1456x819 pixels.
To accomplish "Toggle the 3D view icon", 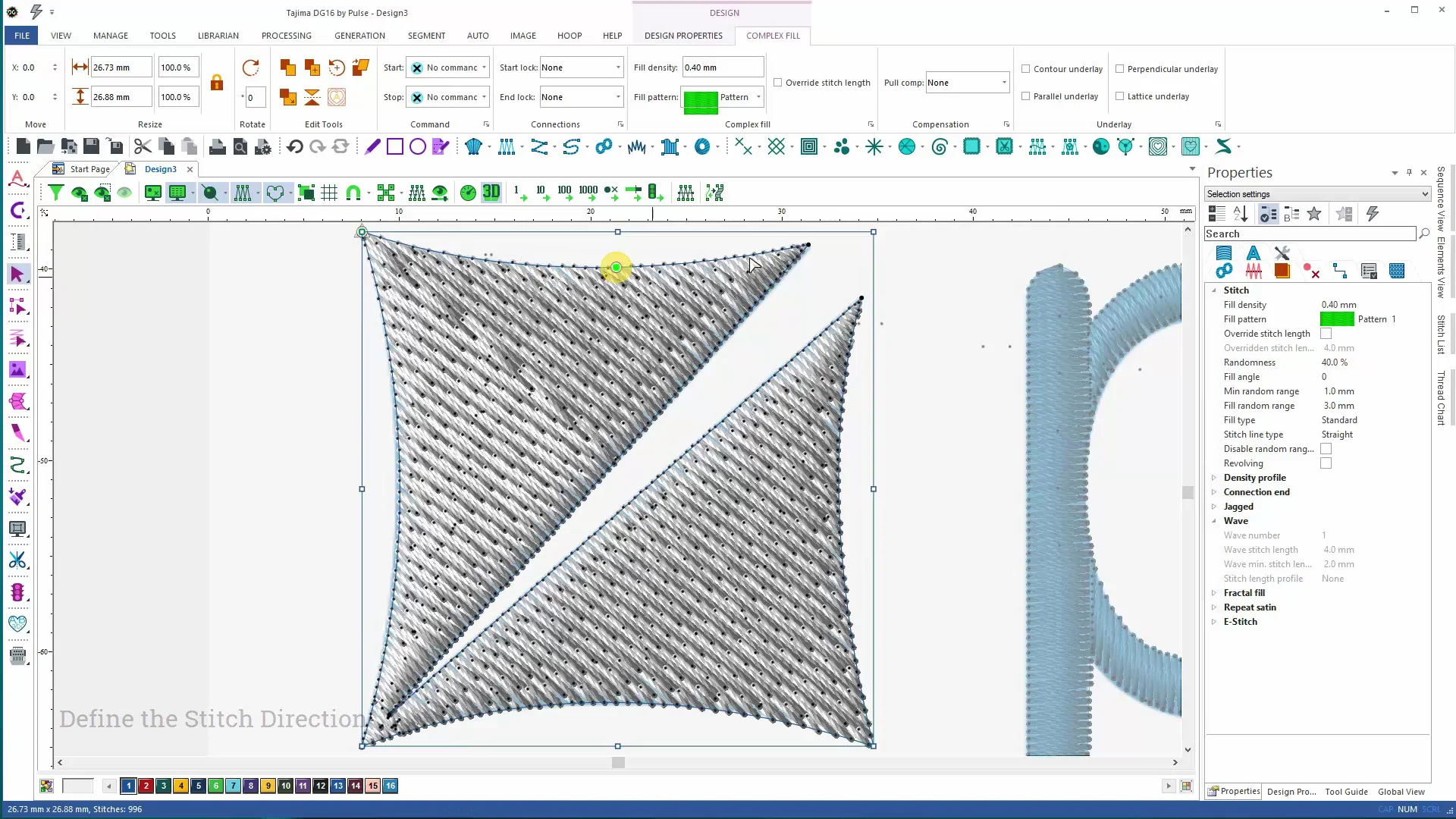I will tap(491, 193).
